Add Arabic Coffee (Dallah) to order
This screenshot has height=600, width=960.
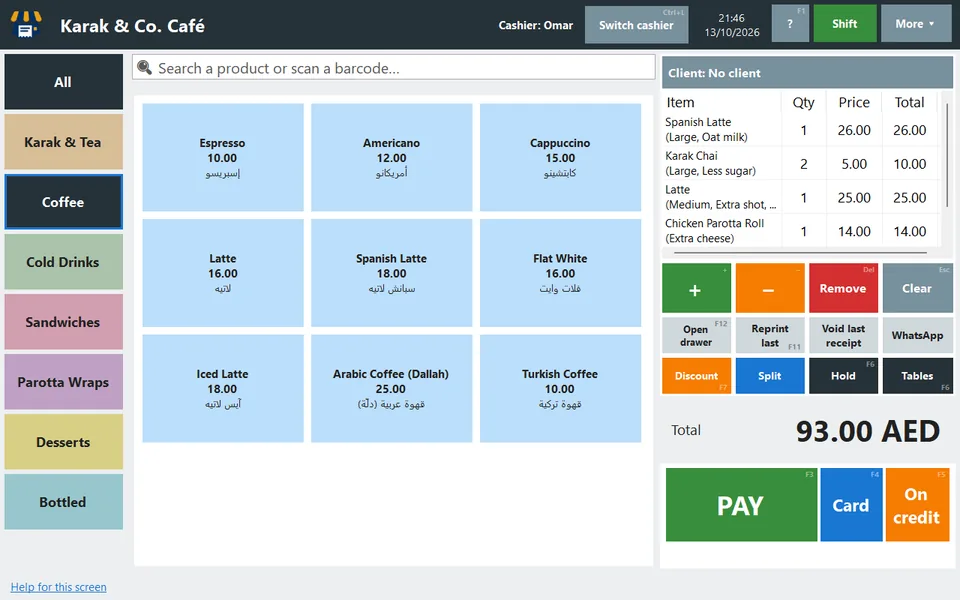[392, 388]
